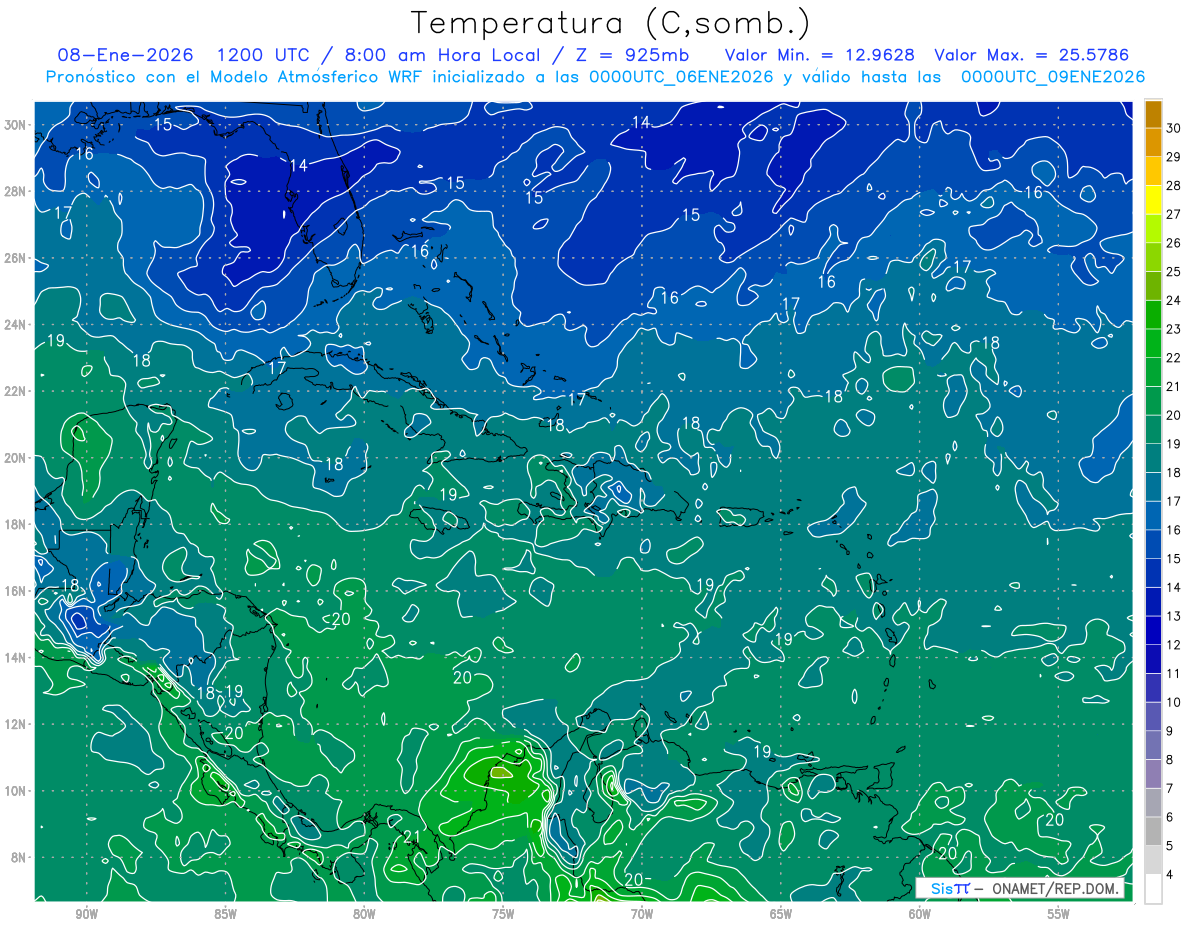Click the 24N latitude axis label
This screenshot has width=1200, height=927.
(x=16, y=325)
